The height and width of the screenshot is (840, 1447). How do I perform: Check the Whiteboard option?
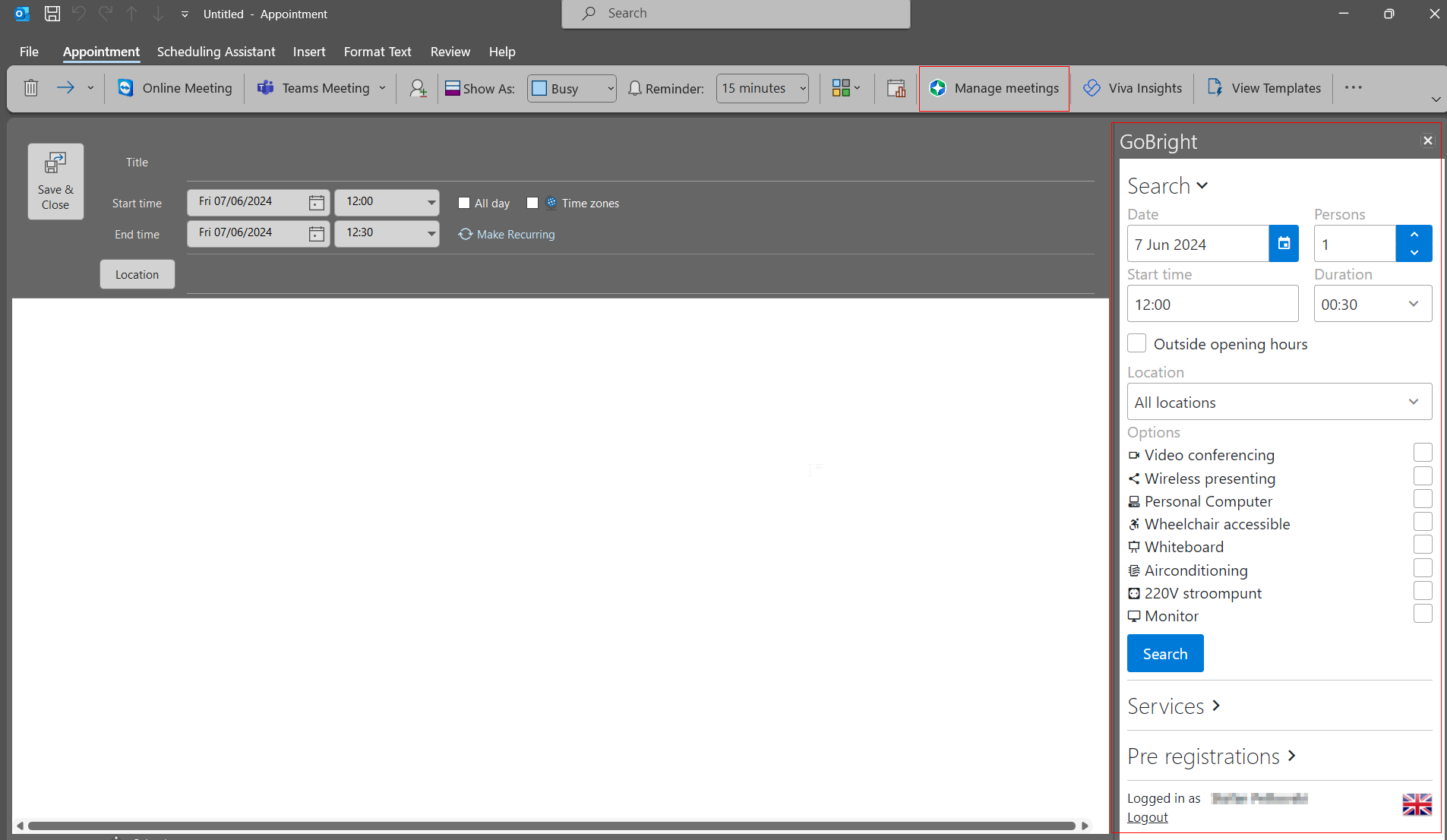pyautogui.click(x=1423, y=545)
